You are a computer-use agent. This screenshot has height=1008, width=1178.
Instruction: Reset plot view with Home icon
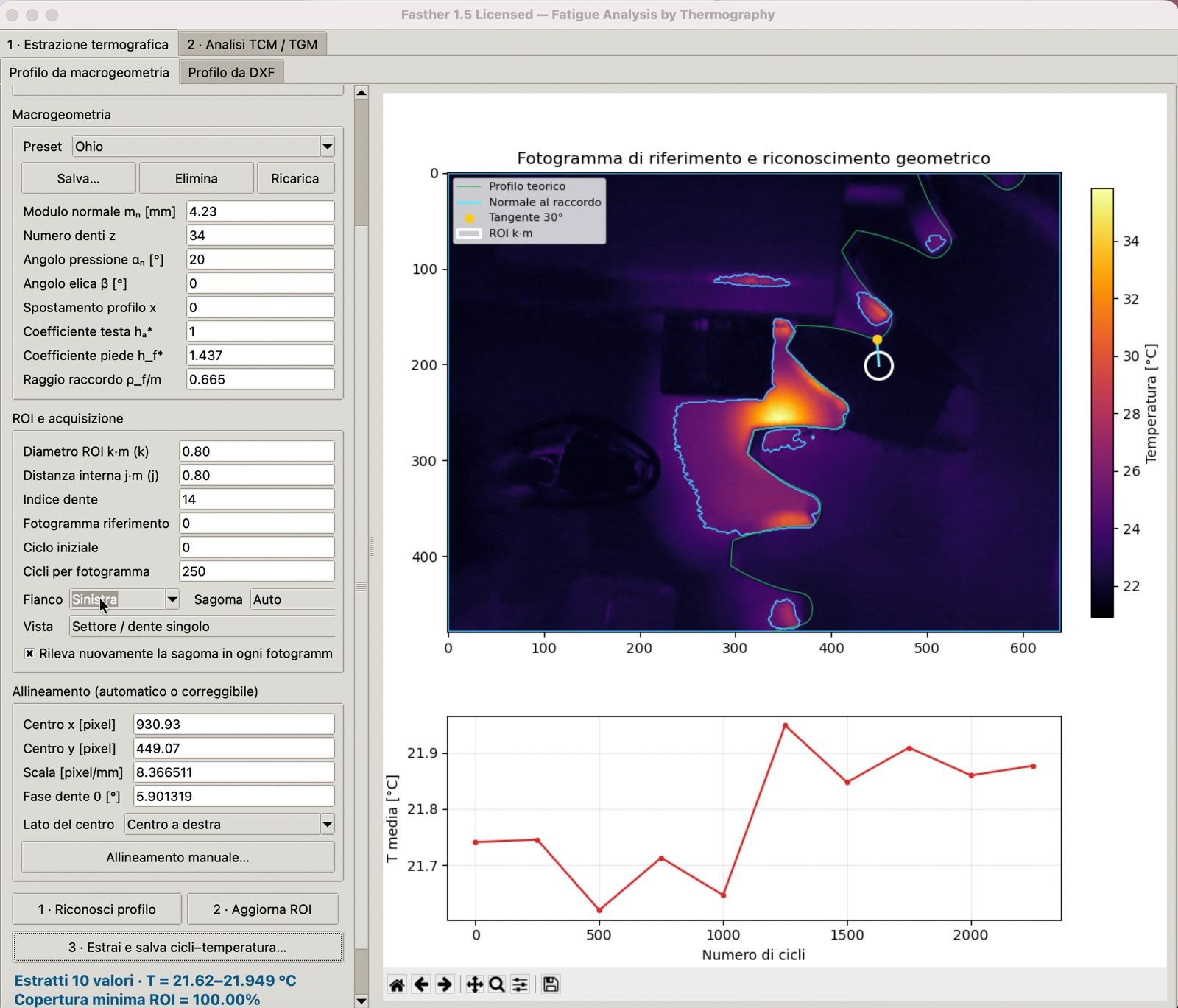click(397, 984)
